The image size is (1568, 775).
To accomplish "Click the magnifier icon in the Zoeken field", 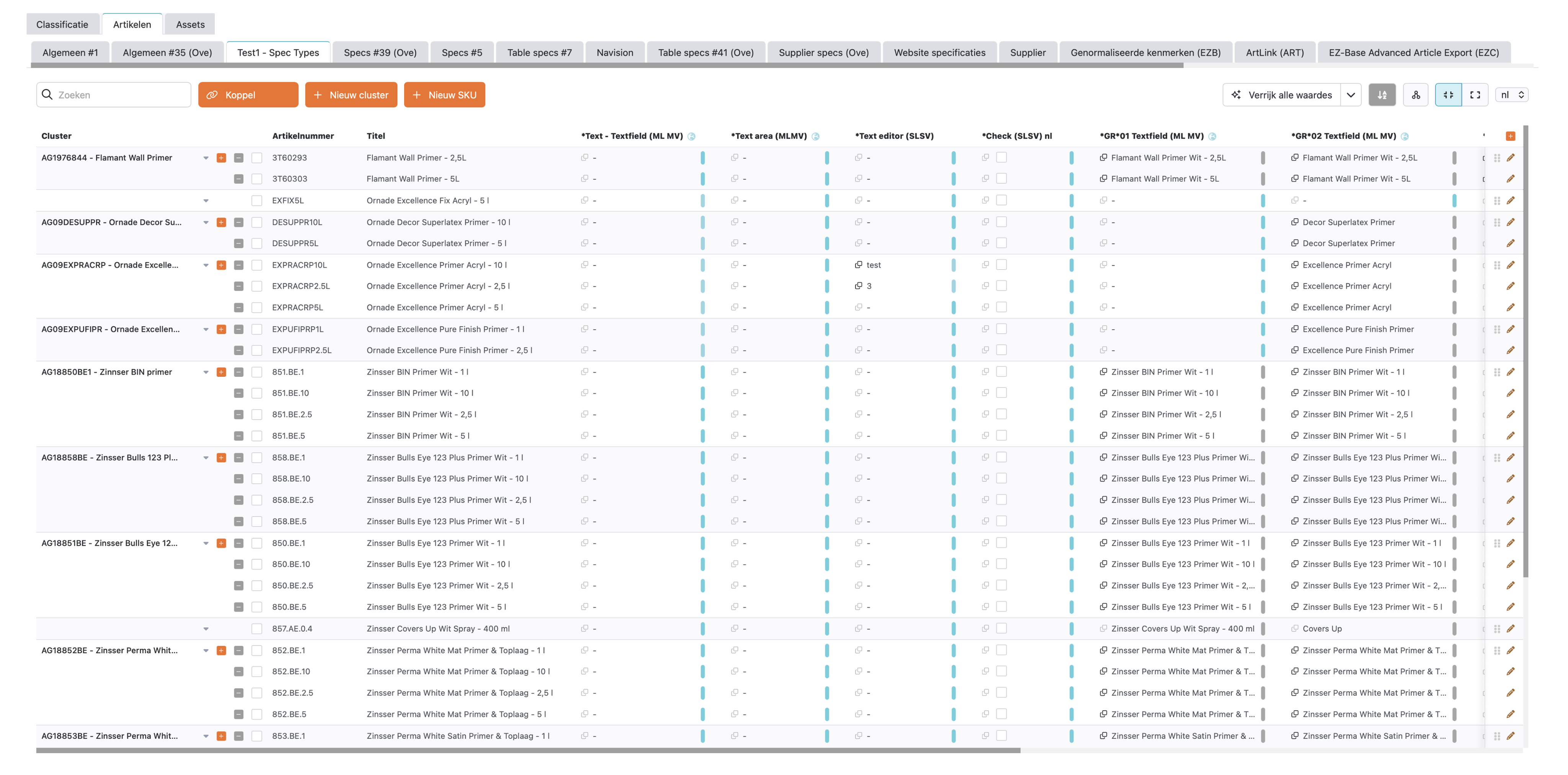I will point(47,94).
